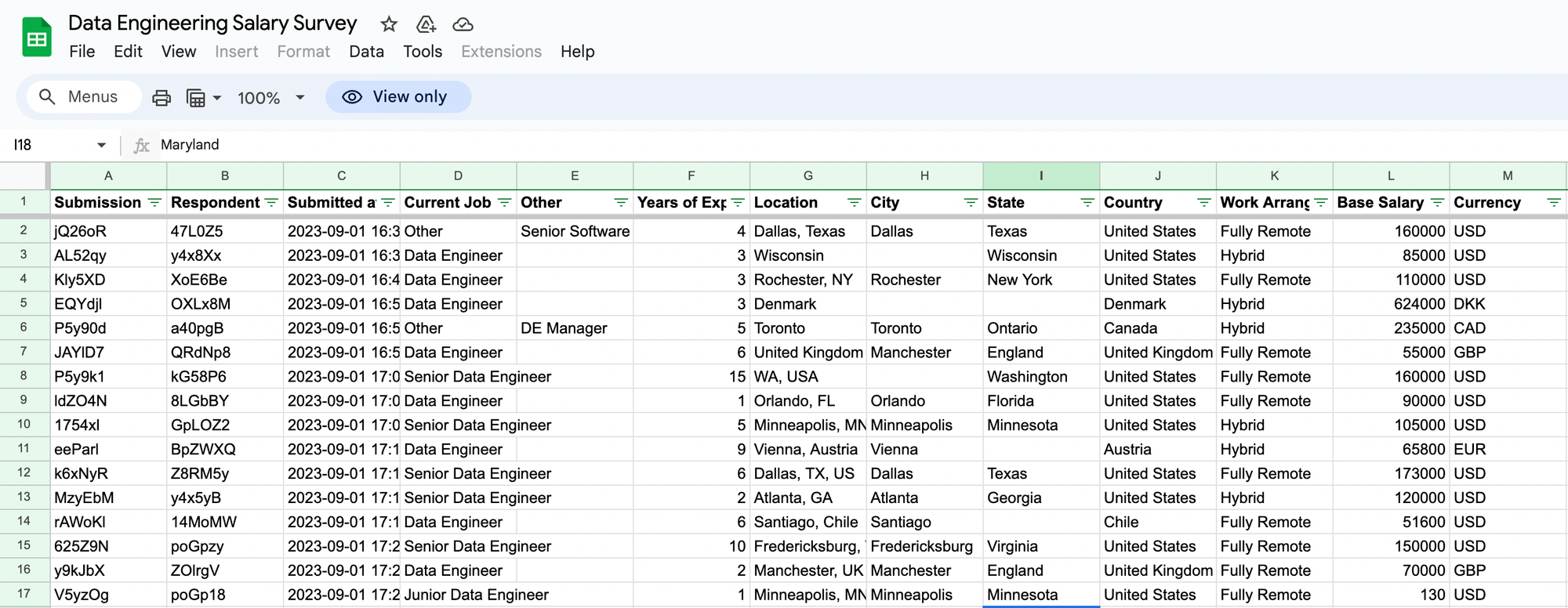Viewport: 1568px width, 608px height.
Task: Open the Submission column filter icon
Action: [154, 202]
